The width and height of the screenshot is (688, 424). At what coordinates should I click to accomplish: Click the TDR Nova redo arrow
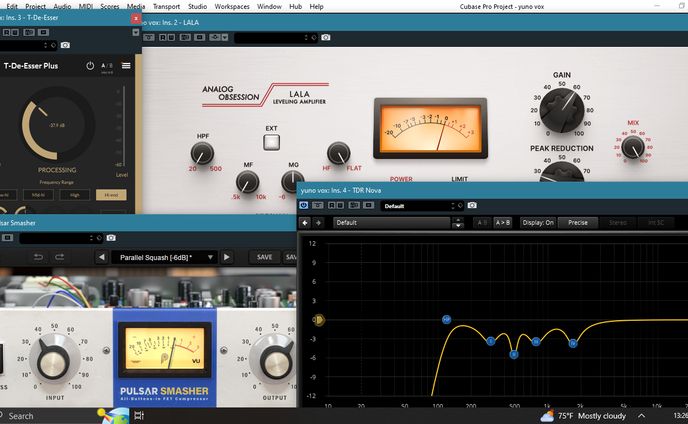point(318,223)
